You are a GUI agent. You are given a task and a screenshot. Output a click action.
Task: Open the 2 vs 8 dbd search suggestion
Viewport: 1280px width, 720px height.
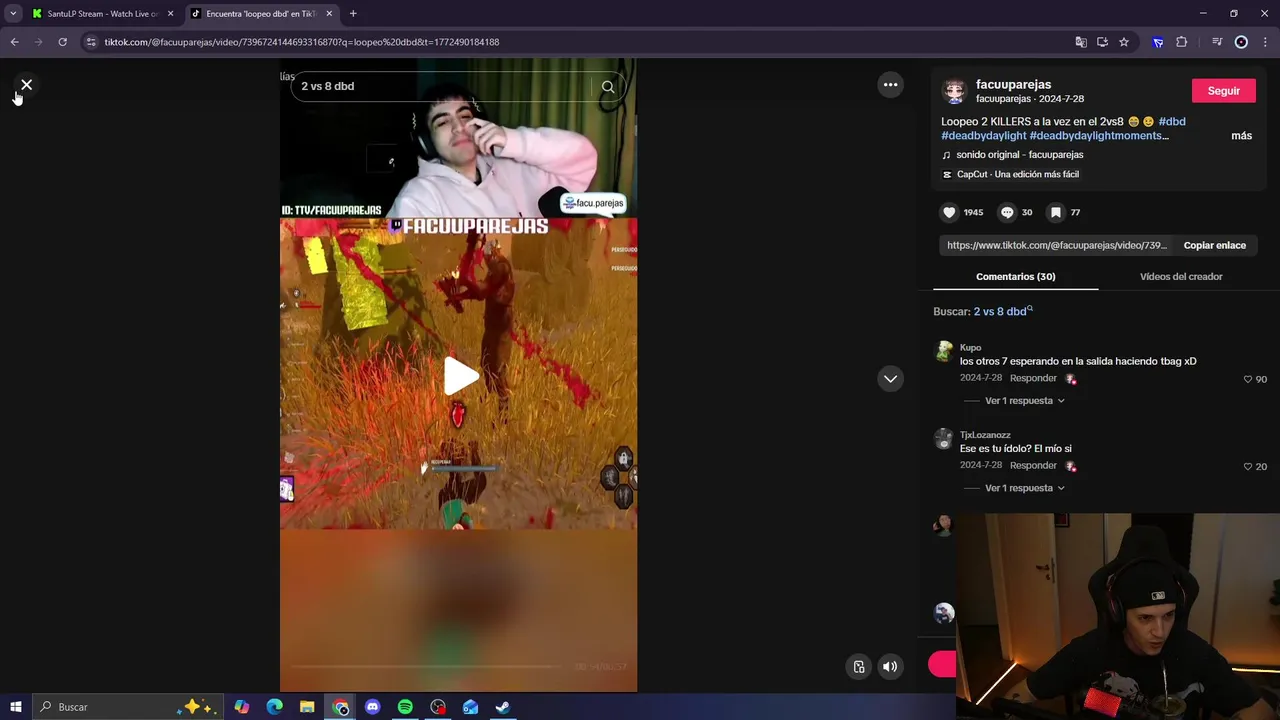point(1003,312)
